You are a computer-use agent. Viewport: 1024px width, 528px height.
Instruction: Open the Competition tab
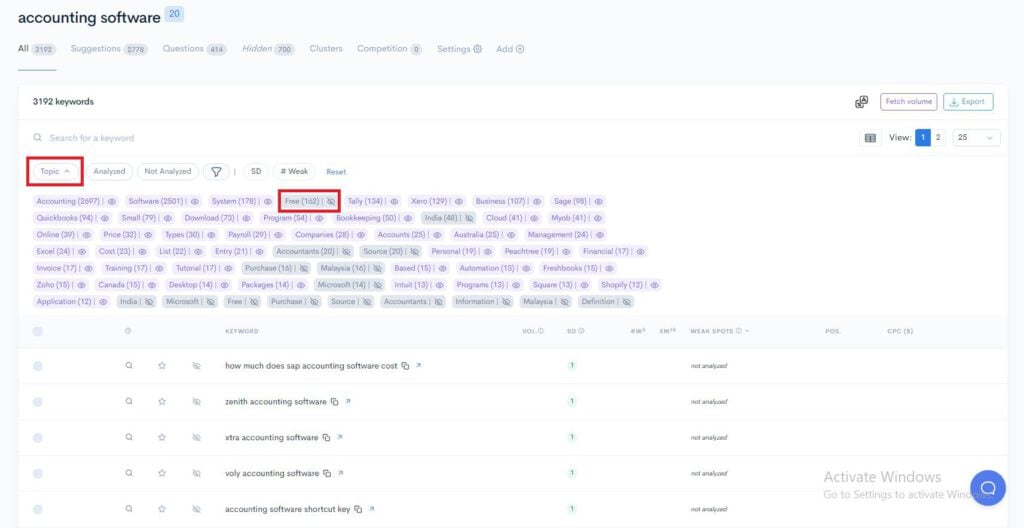389,49
